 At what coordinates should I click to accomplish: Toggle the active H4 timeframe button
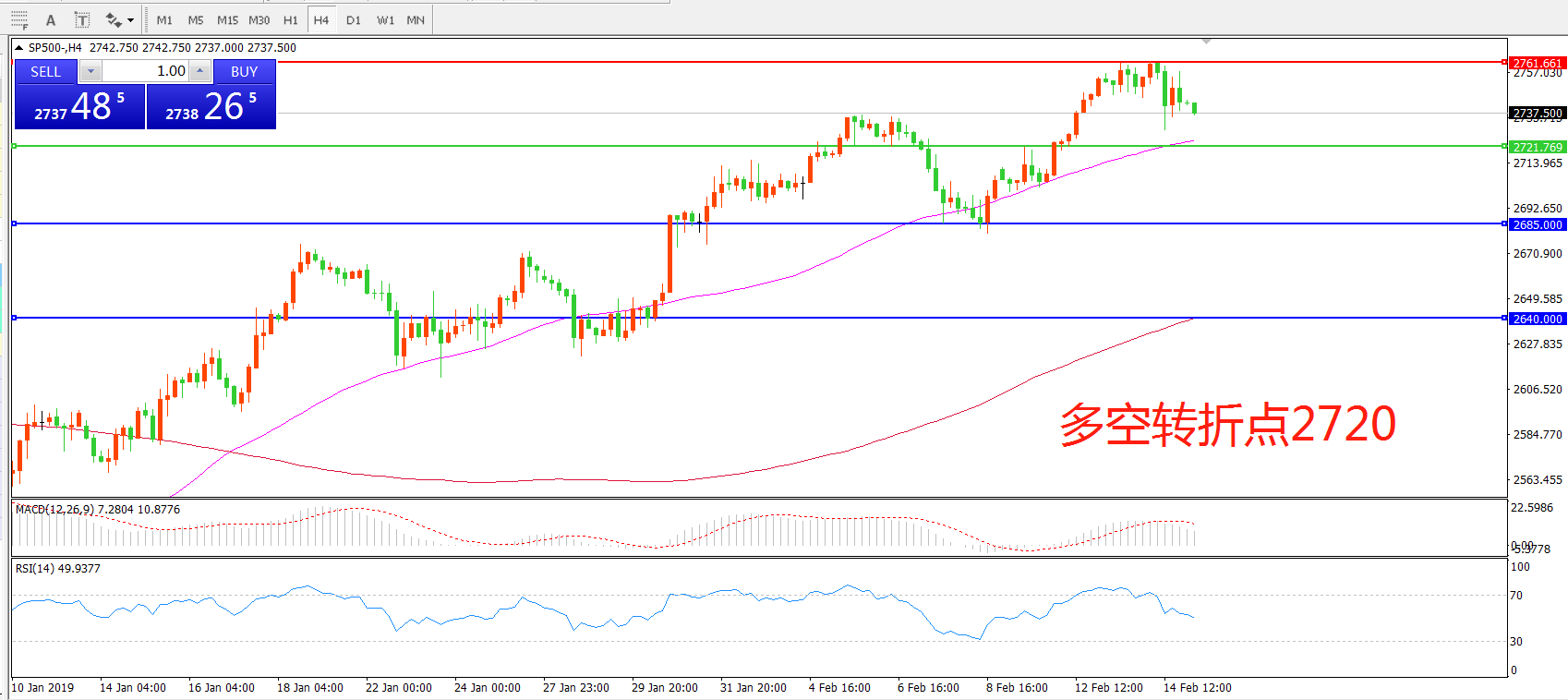coord(321,19)
